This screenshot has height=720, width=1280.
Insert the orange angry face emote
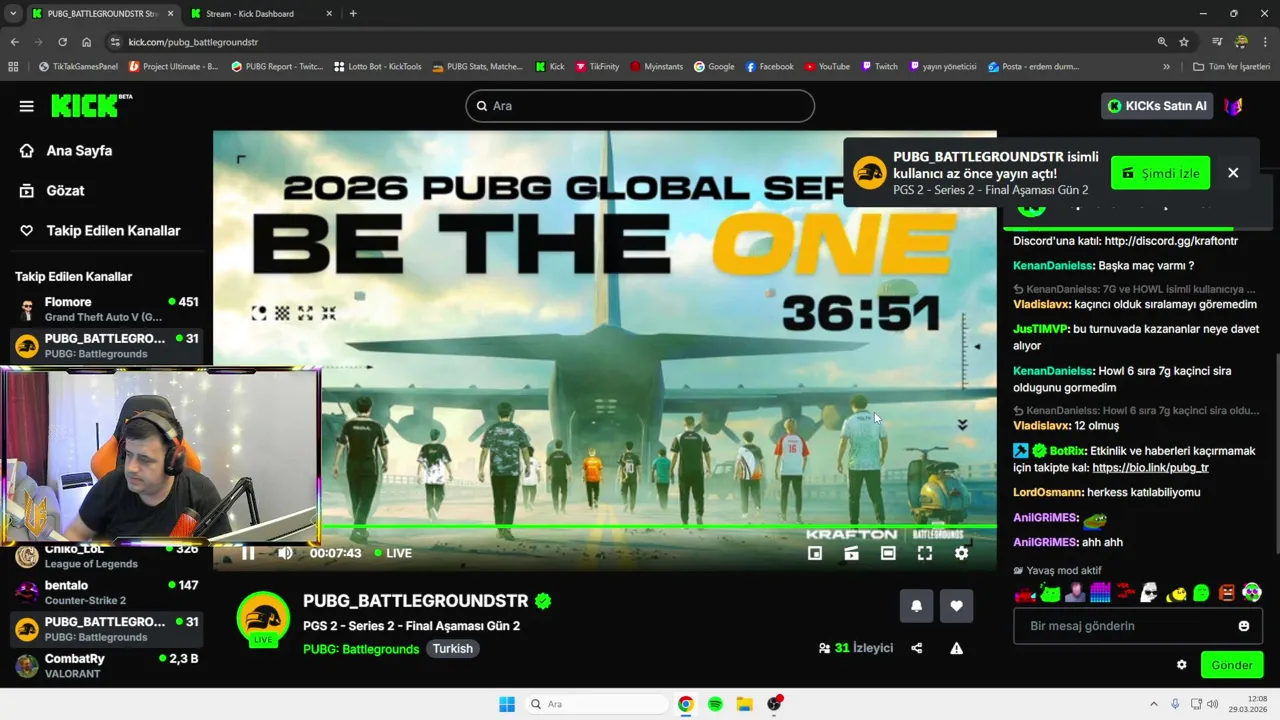tap(1227, 593)
